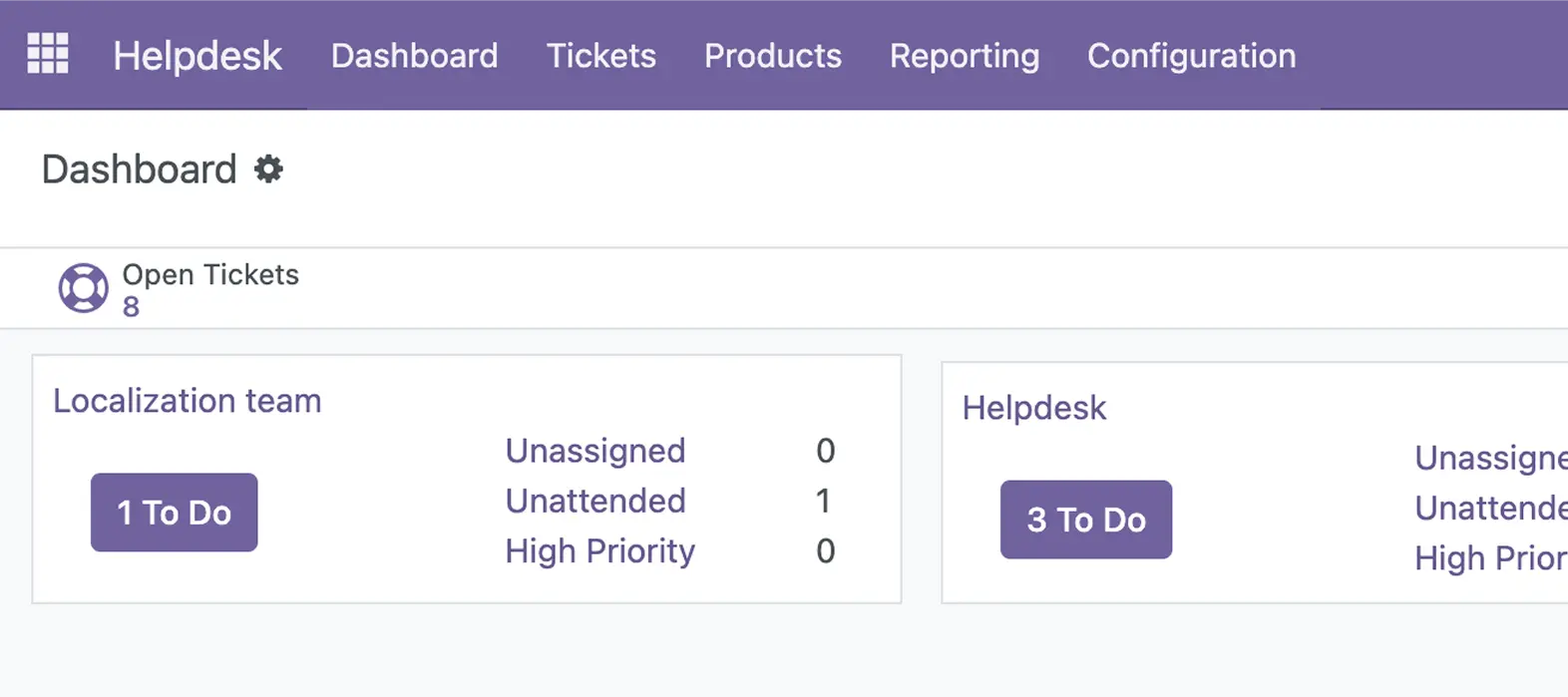The image size is (1568, 697).
Task: Click Unassigned in Helpdesk team card
Action: click(x=1490, y=458)
